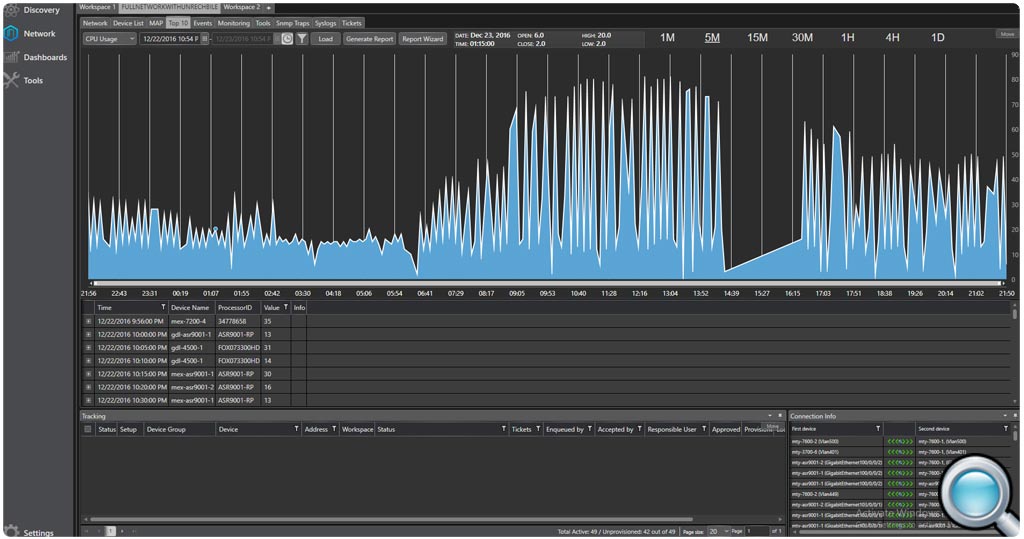Filter the Address column in Tracking panel

tap(334, 429)
